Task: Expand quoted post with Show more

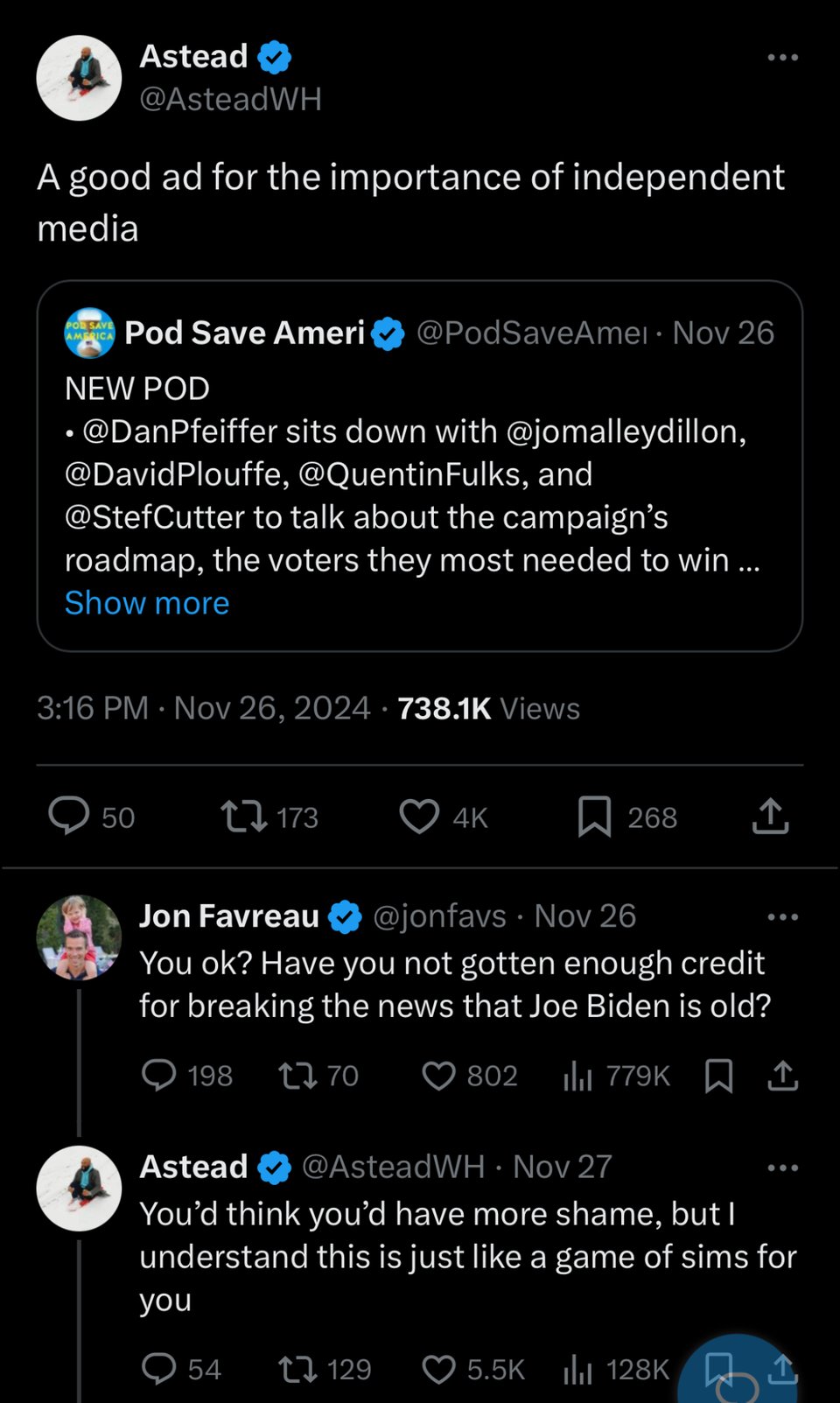Action: tap(147, 603)
